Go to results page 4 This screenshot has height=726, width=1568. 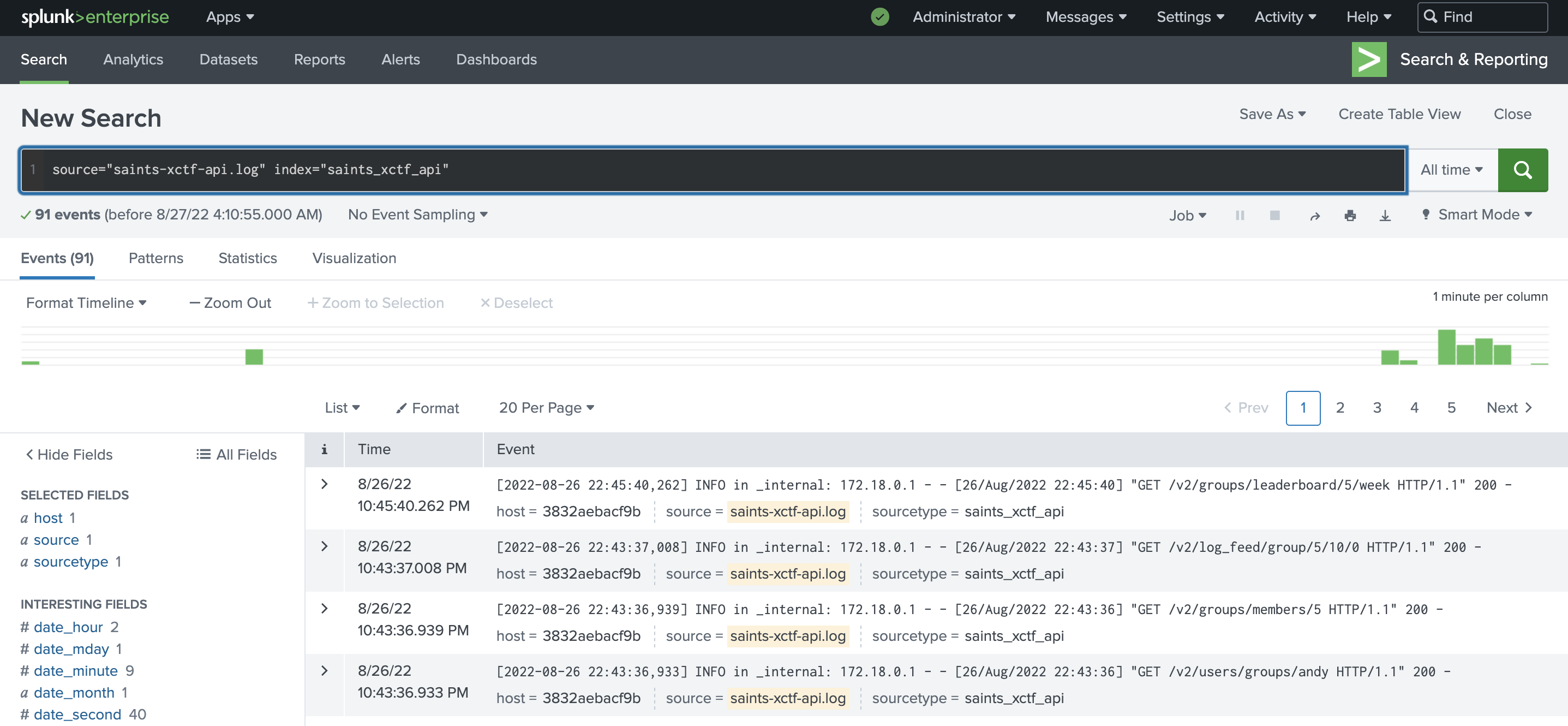click(1414, 407)
